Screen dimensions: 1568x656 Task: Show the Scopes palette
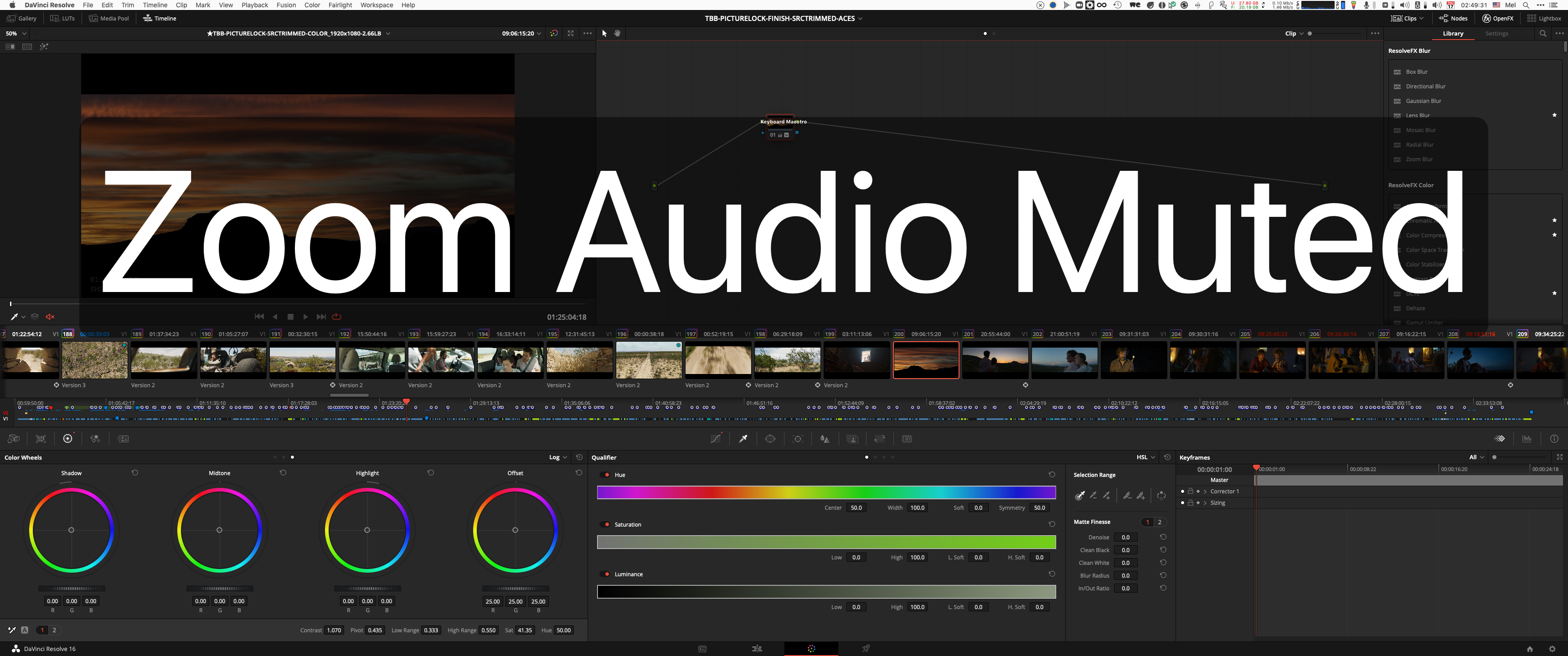click(x=1527, y=439)
